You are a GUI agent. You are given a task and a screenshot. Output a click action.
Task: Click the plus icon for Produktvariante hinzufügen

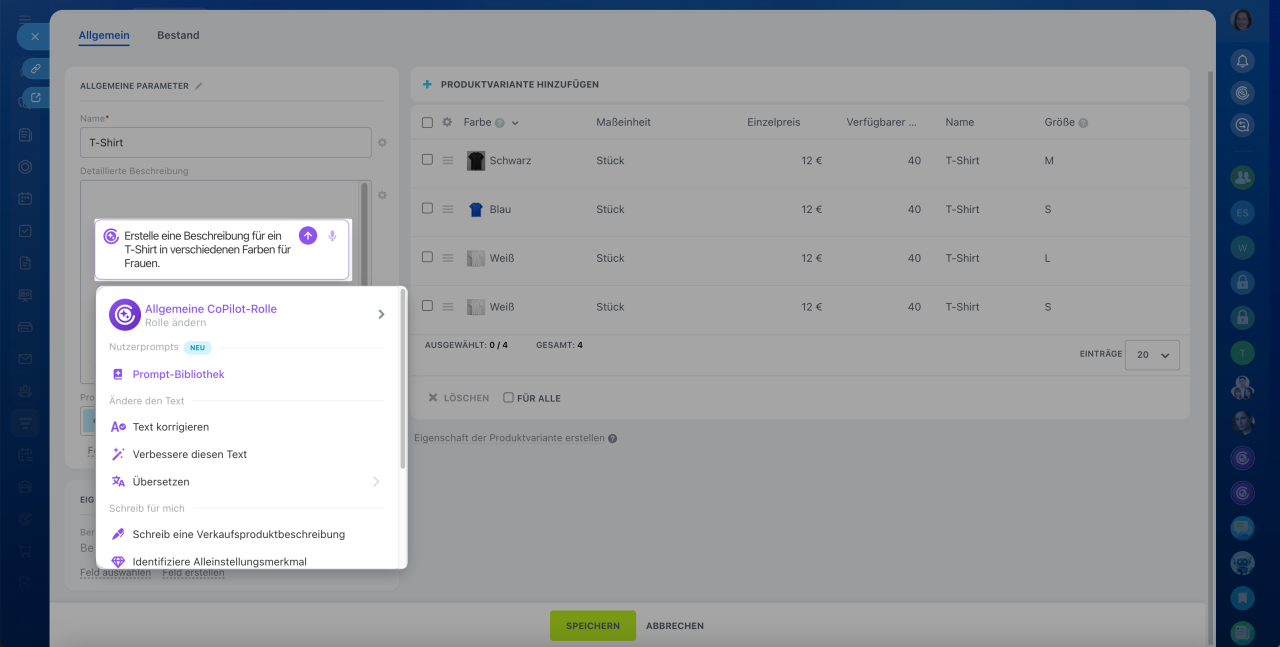(x=427, y=85)
